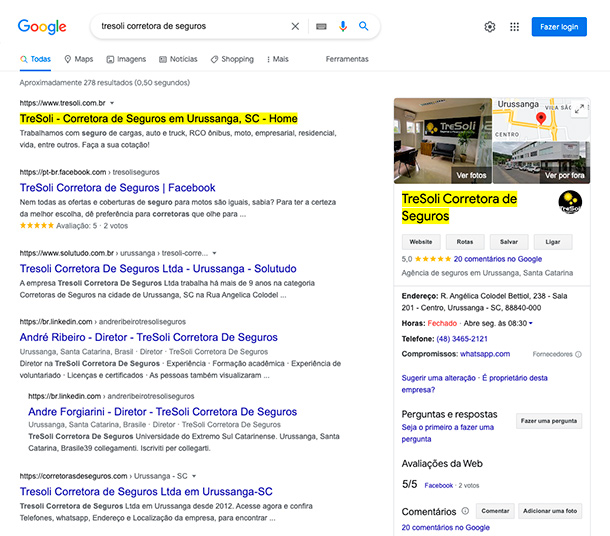Click Adicionar uma foto button
The width and height of the screenshot is (610, 536).
[550, 511]
